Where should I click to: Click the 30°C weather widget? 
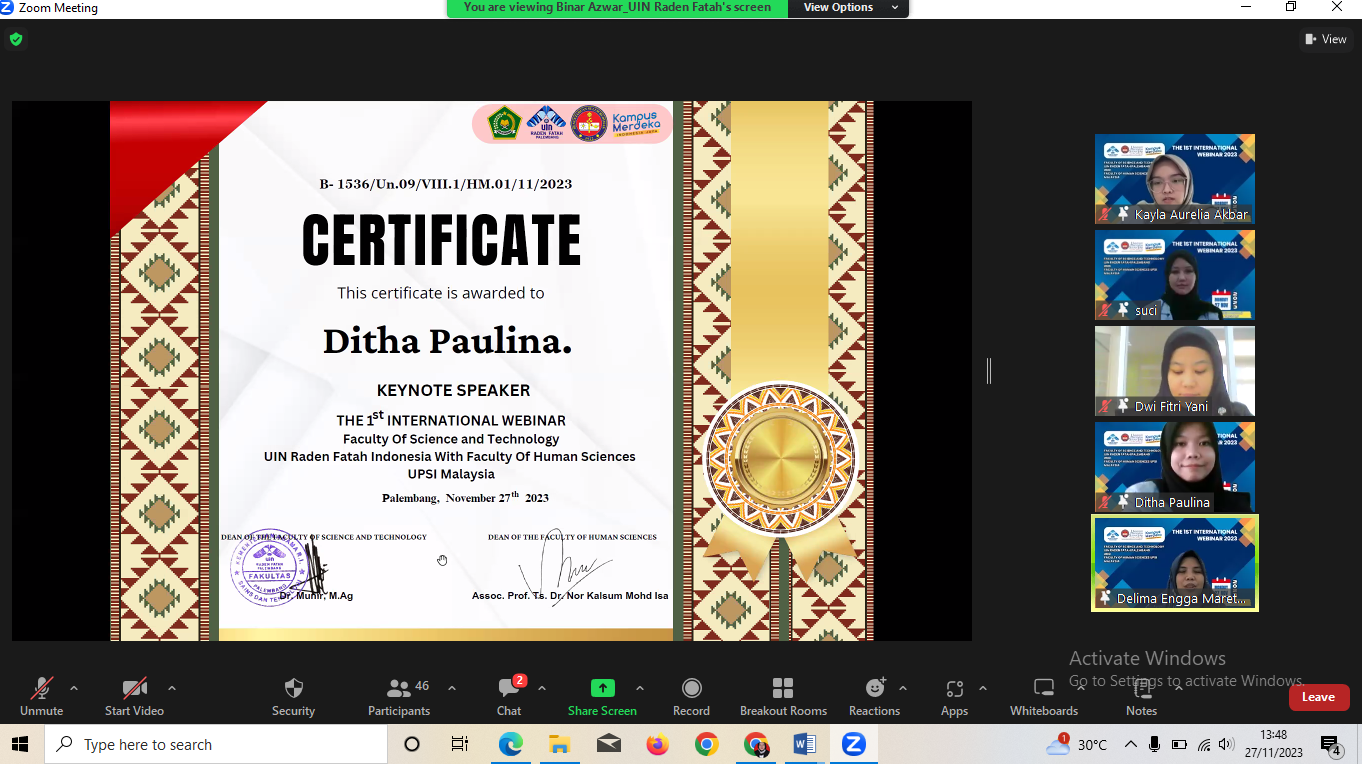1077,744
